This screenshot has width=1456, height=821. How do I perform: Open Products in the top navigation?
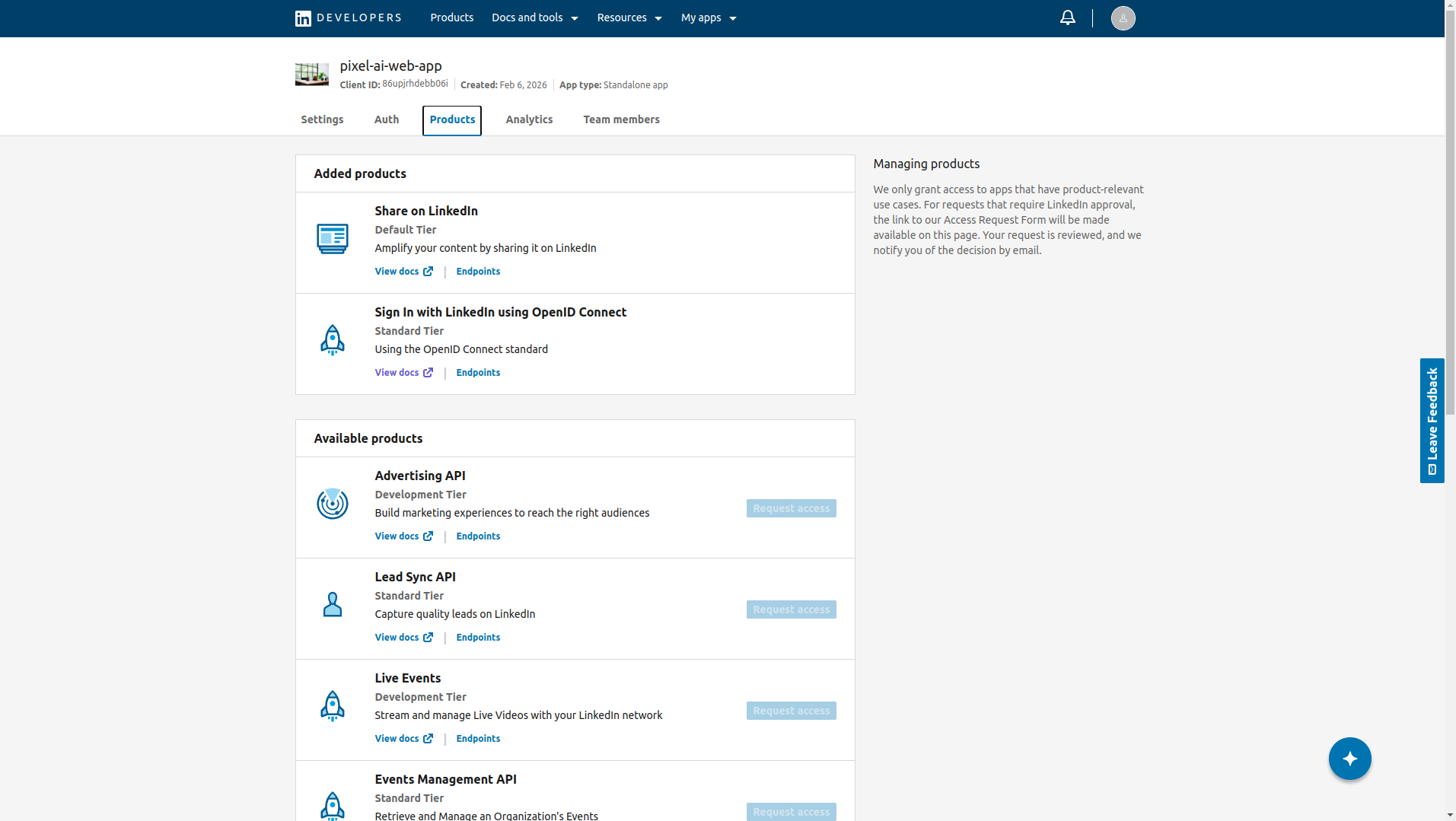451,18
